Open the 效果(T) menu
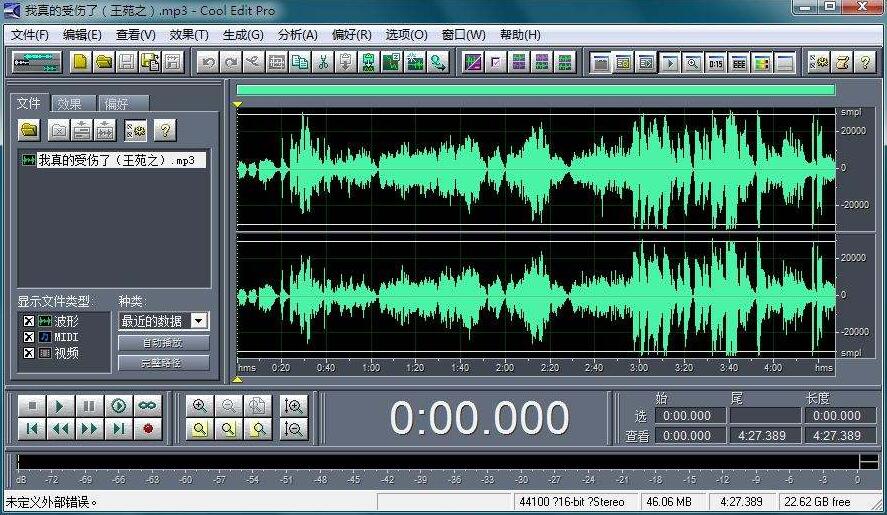887x515 pixels. 189,35
